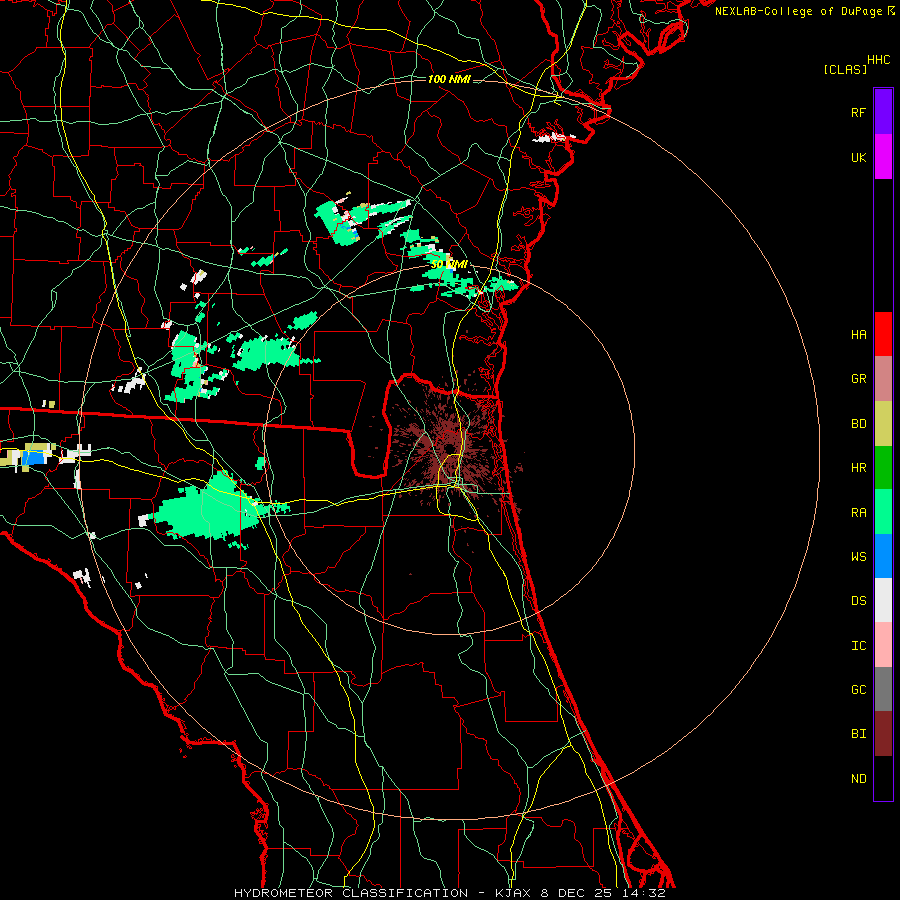Click the ND black legend swatch
900x900 pixels.
(x=883, y=778)
